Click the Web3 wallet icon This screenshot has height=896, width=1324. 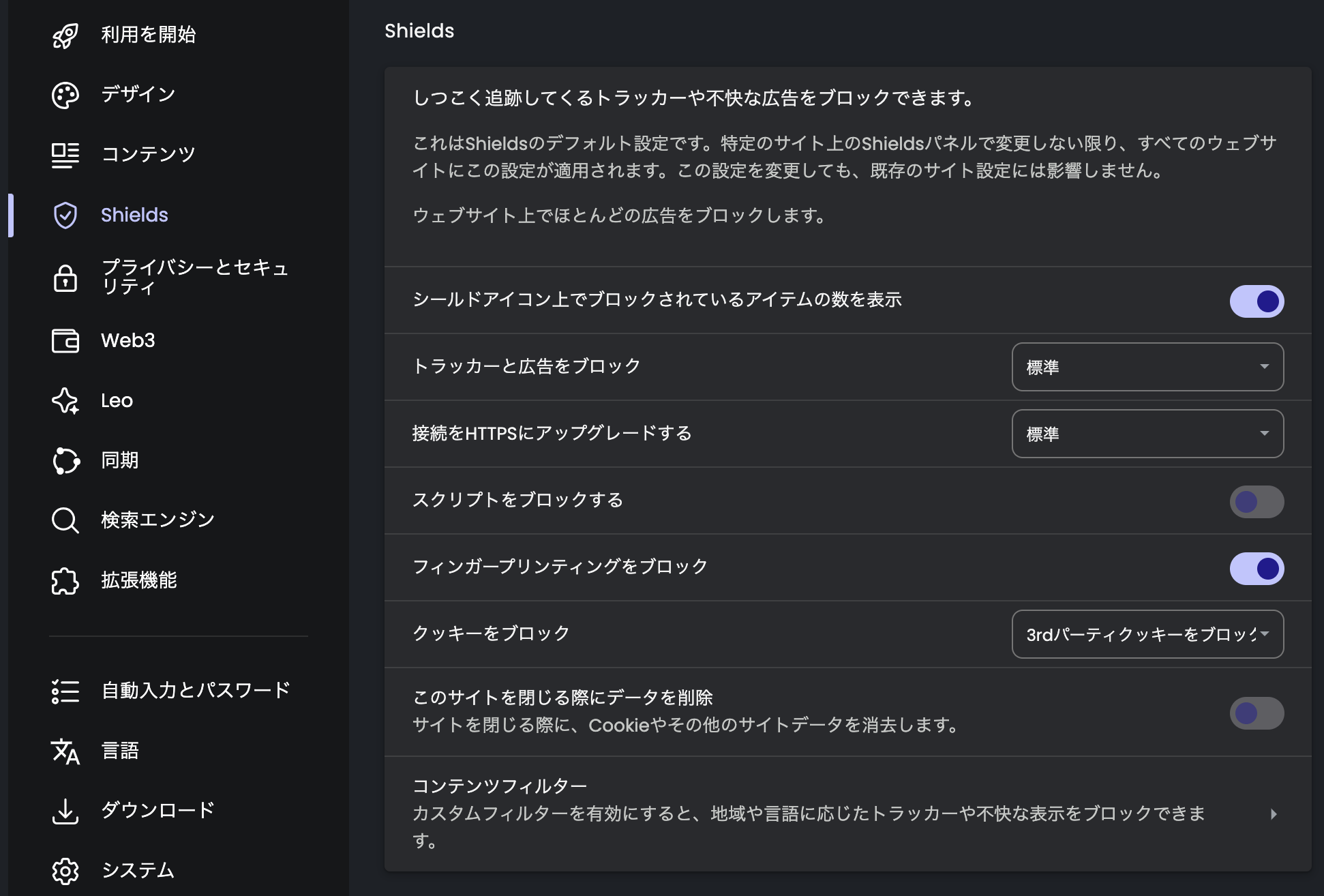pyautogui.click(x=65, y=341)
